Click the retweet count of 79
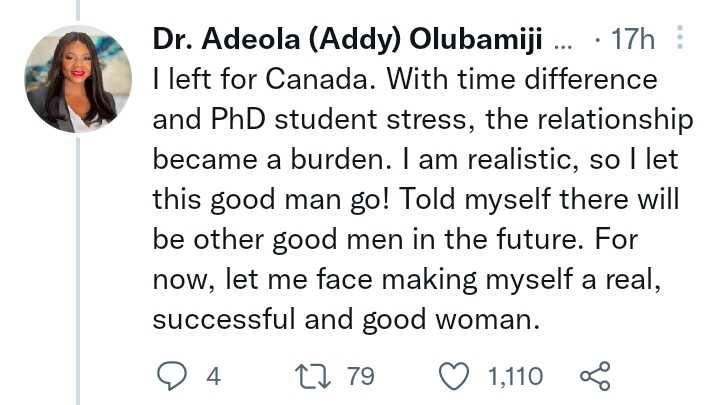Image resolution: width=720 pixels, height=405 pixels. pyautogui.click(x=359, y=376)
